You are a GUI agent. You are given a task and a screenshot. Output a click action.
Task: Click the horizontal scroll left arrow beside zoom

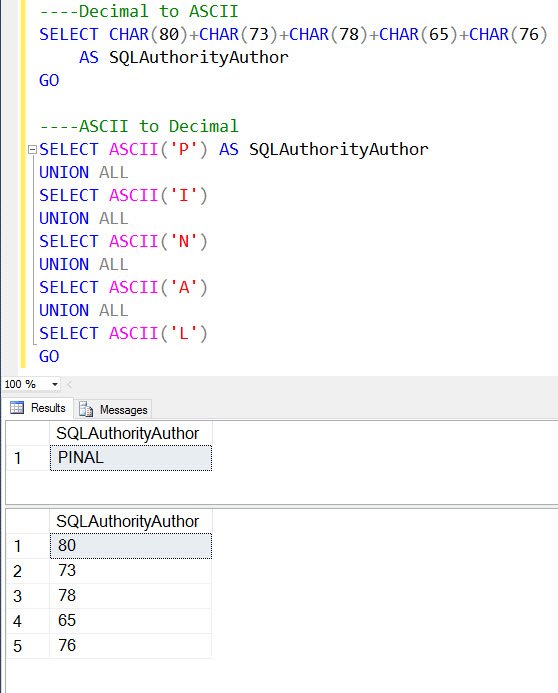coord(69,385)
